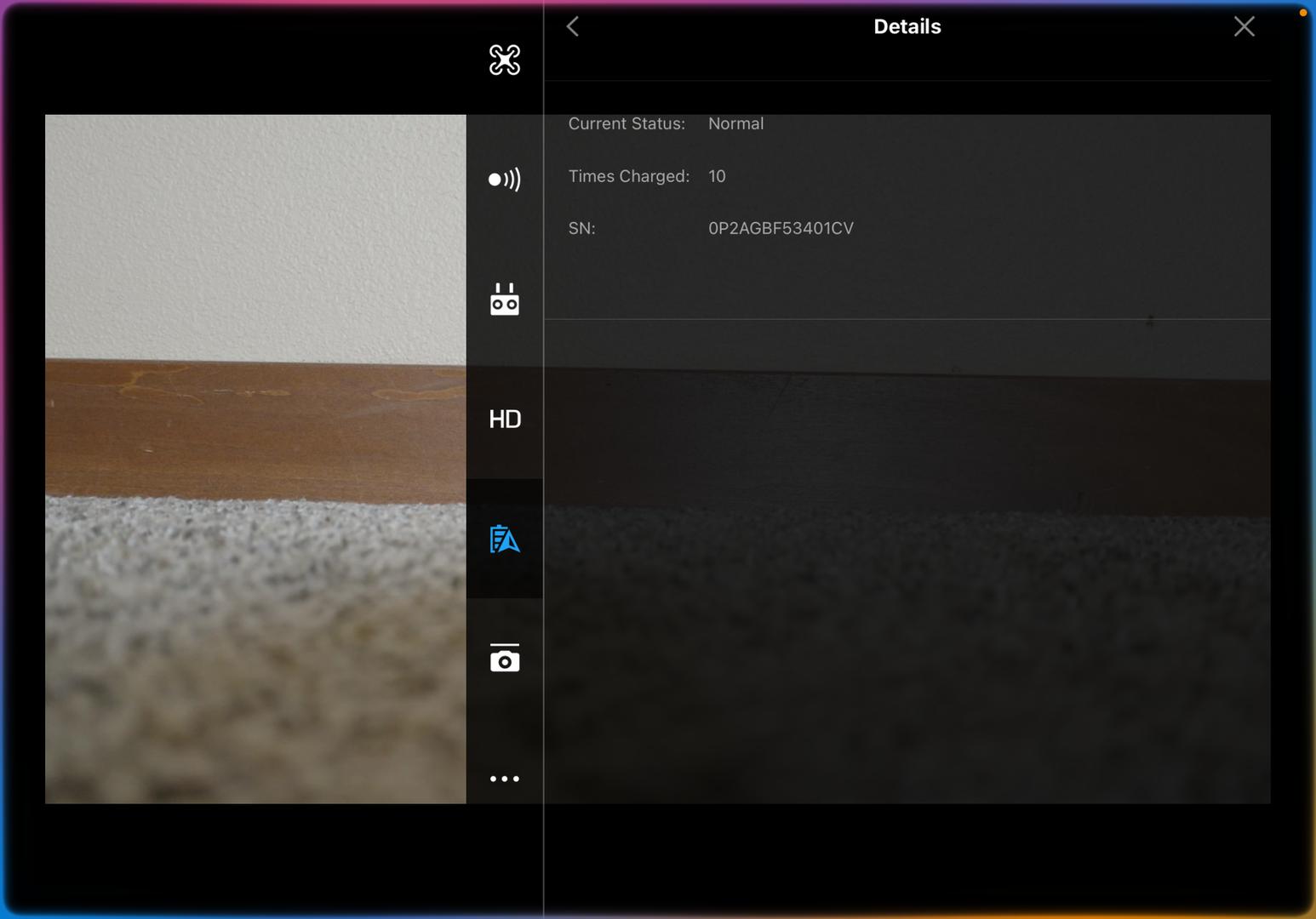
Task: Select the aircraft battery settings tab
Action: 505,539
